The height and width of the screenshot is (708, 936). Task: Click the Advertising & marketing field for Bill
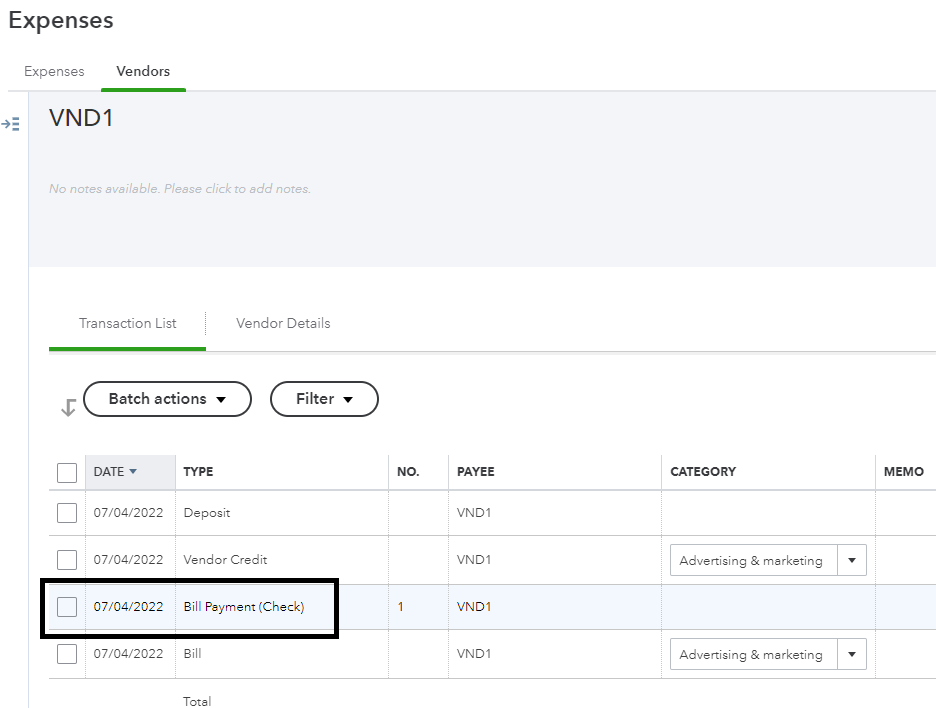750,655
